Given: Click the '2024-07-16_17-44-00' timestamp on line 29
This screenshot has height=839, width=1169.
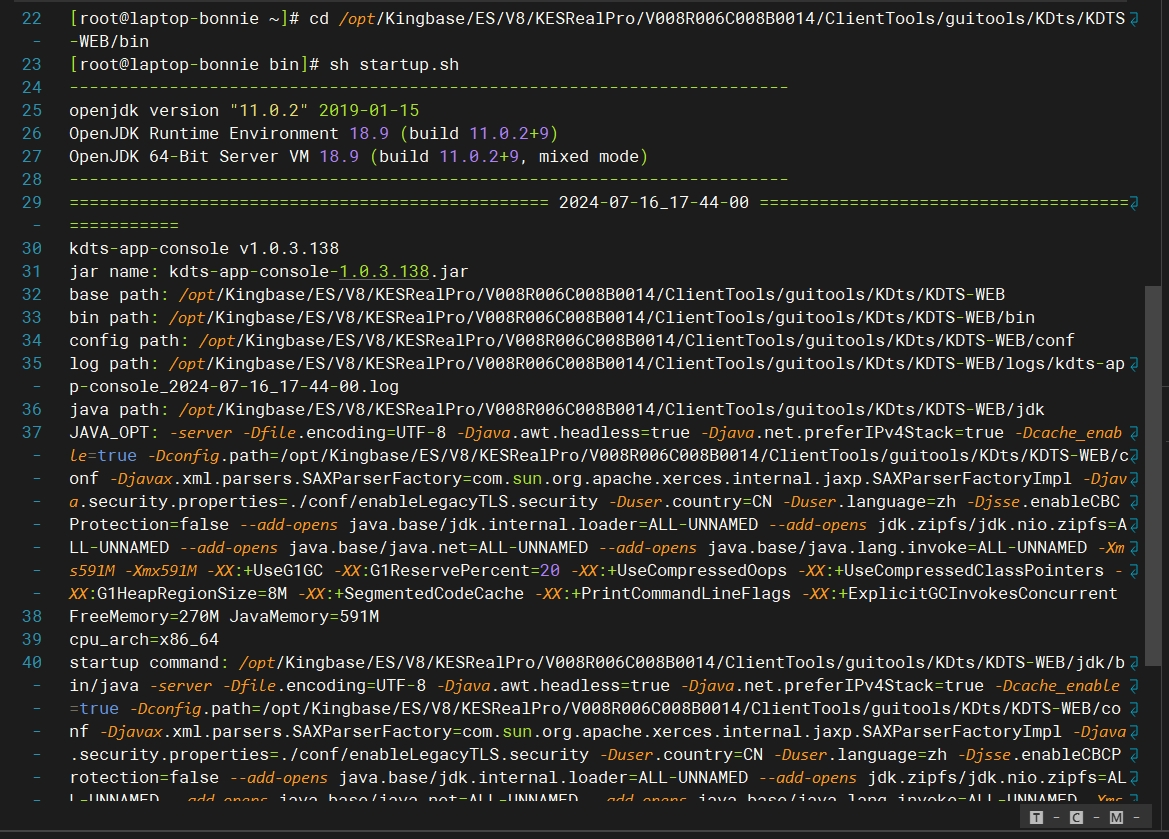Looking at the screenshot, I should 654,203.
